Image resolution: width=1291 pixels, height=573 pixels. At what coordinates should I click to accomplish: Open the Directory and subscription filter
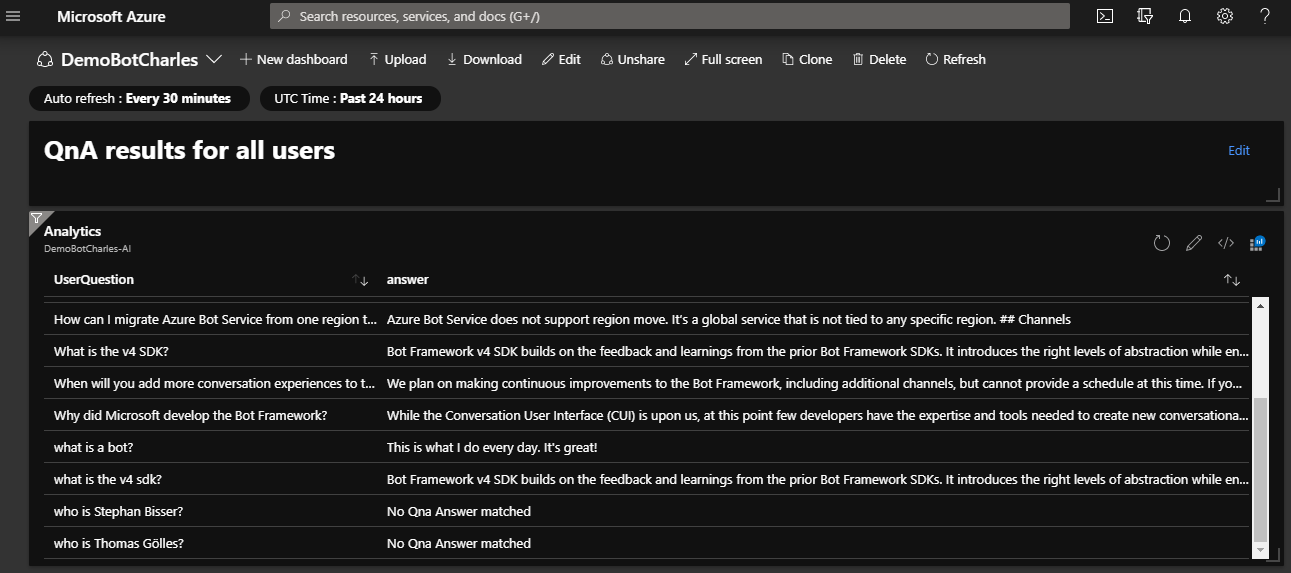pyautogui.click(x=1145, y=16)
